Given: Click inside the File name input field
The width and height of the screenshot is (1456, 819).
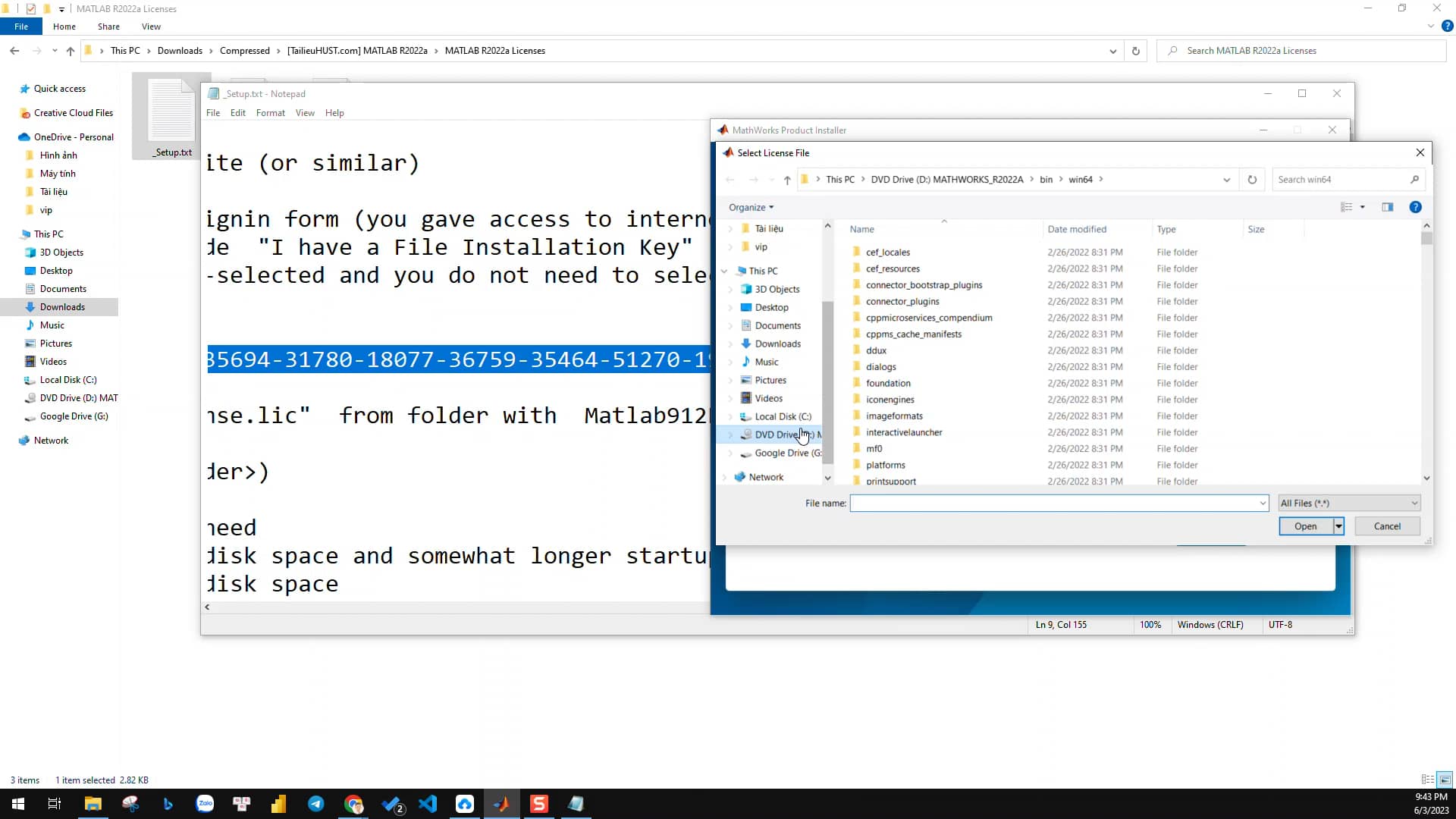Looking at the screenshot, I should coord(1054,503).
